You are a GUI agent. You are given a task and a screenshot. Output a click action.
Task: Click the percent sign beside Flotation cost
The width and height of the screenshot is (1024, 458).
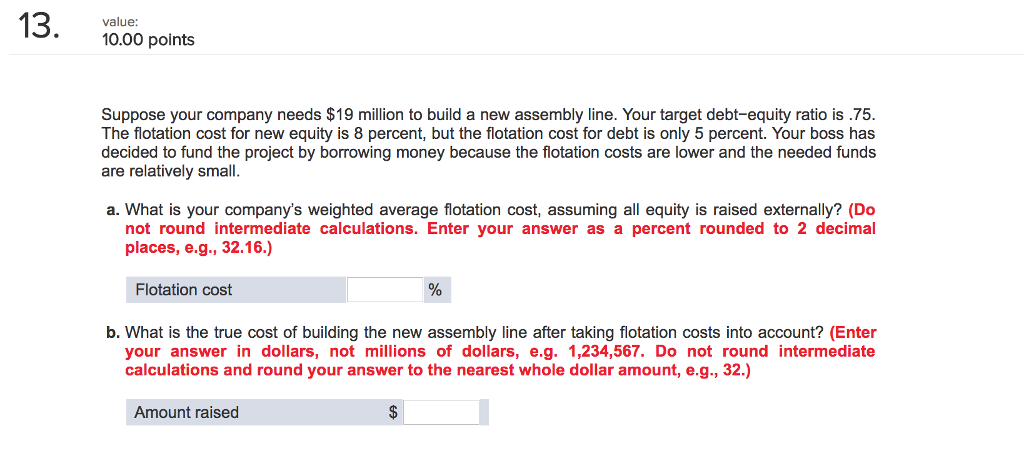coord(435,290)
